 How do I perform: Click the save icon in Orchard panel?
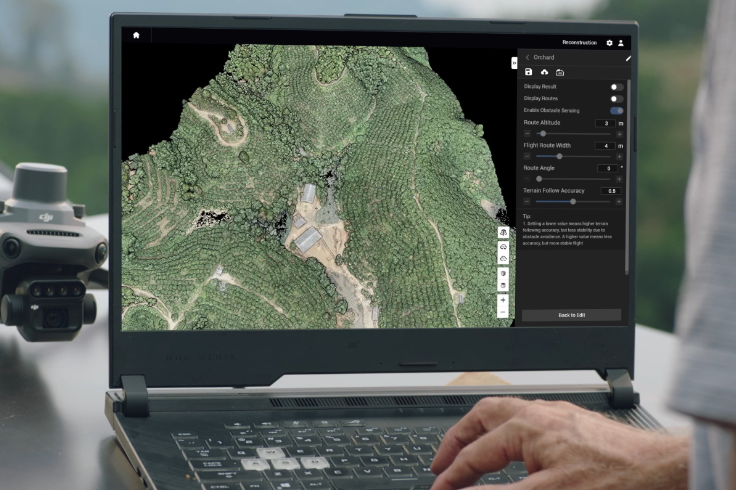point(528,73)
